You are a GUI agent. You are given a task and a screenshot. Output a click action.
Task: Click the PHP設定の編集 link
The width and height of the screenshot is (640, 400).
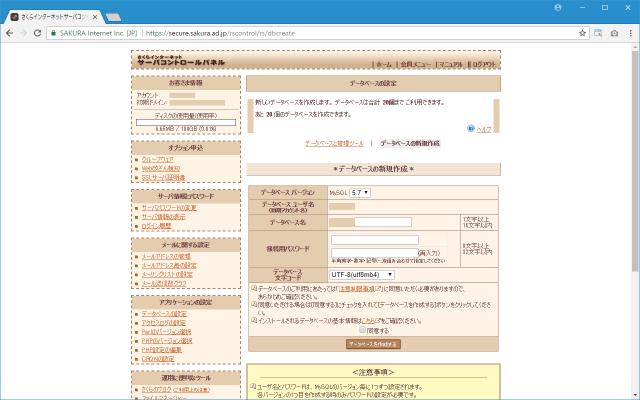pos(162,350)
